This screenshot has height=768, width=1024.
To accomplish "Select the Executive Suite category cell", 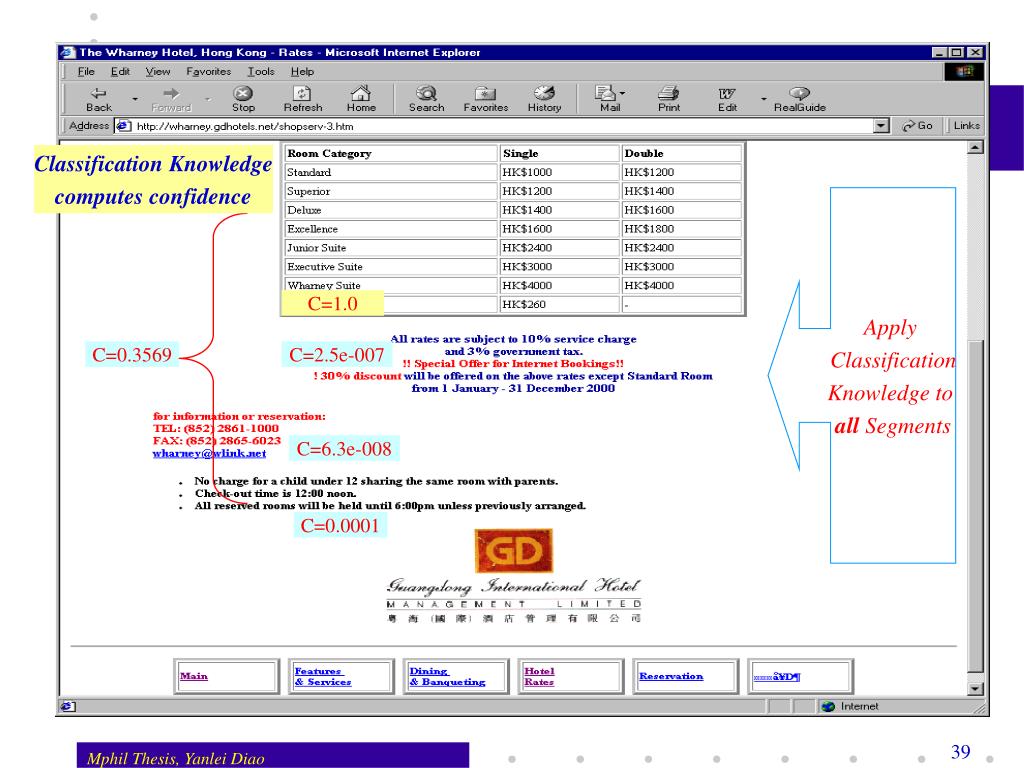I will click(391, 267).
